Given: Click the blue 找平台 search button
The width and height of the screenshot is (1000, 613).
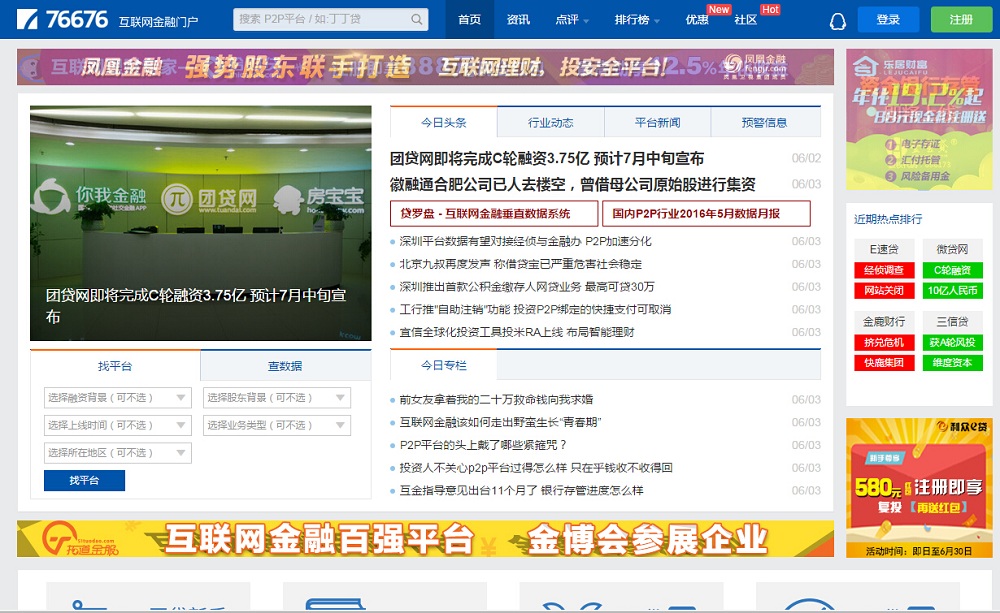Looking at the screenshot, I should pyautogui.click(x=84, y=480).
